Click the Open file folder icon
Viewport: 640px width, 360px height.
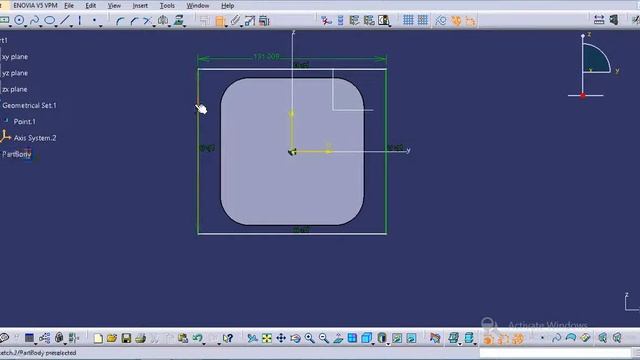[112, 338]
